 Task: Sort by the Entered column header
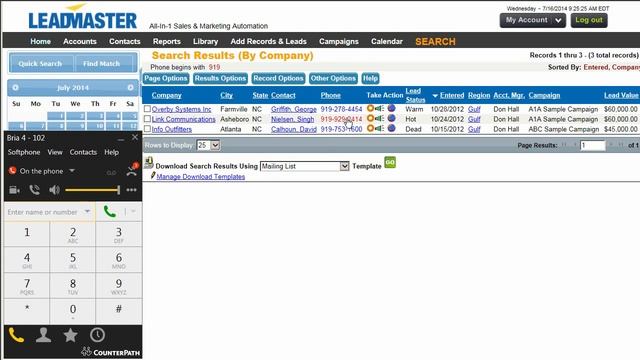click(x=452, y=95)
